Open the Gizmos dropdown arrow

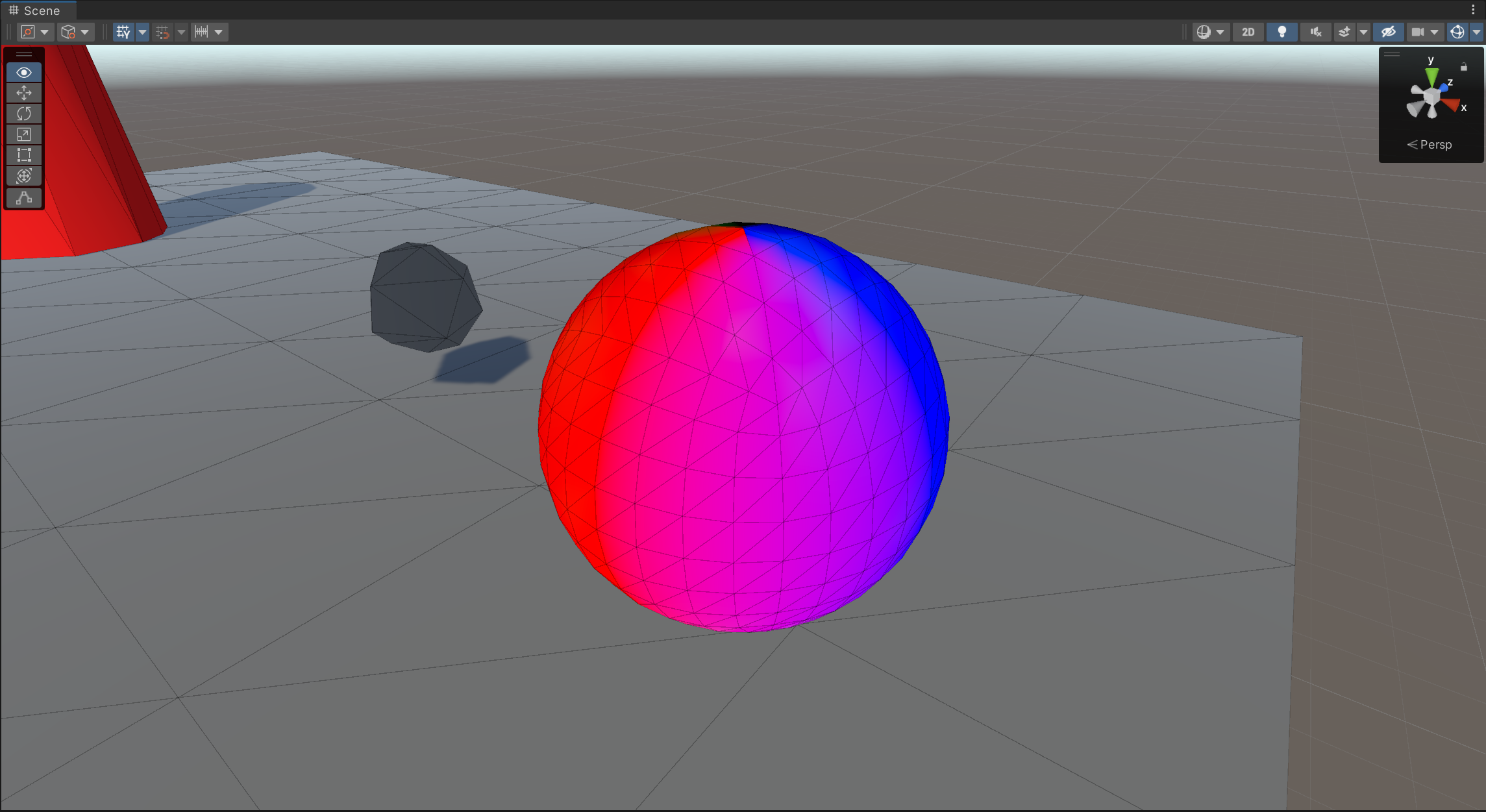click(1476, 32)
